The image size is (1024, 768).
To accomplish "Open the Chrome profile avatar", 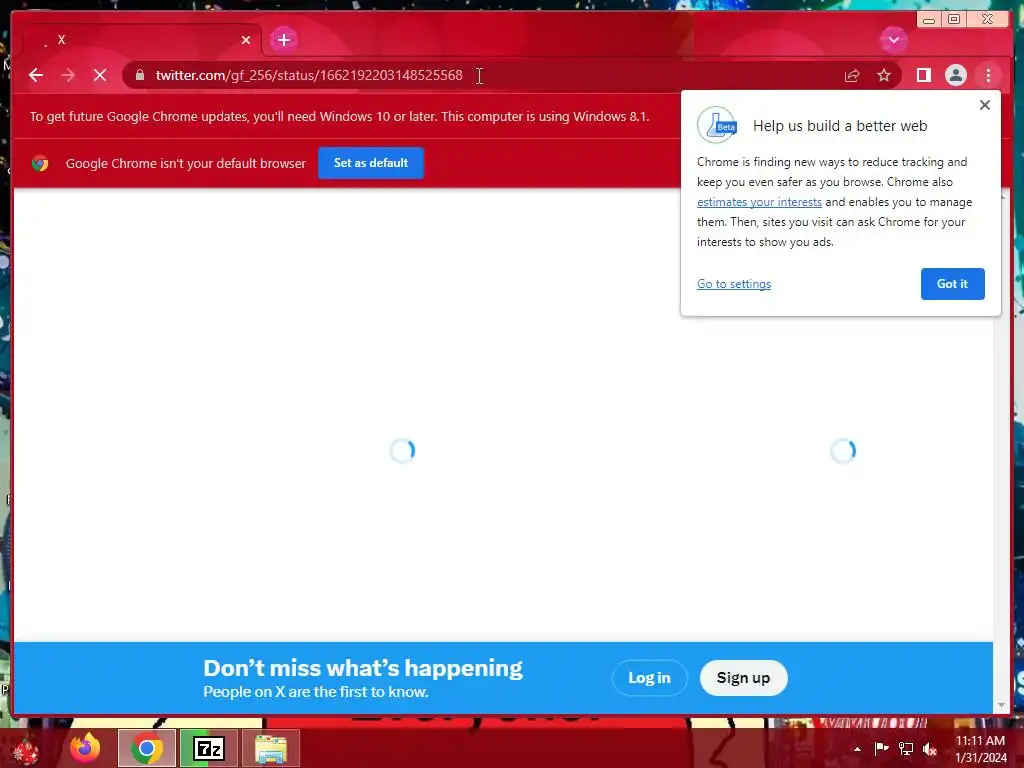I will 955,76.
